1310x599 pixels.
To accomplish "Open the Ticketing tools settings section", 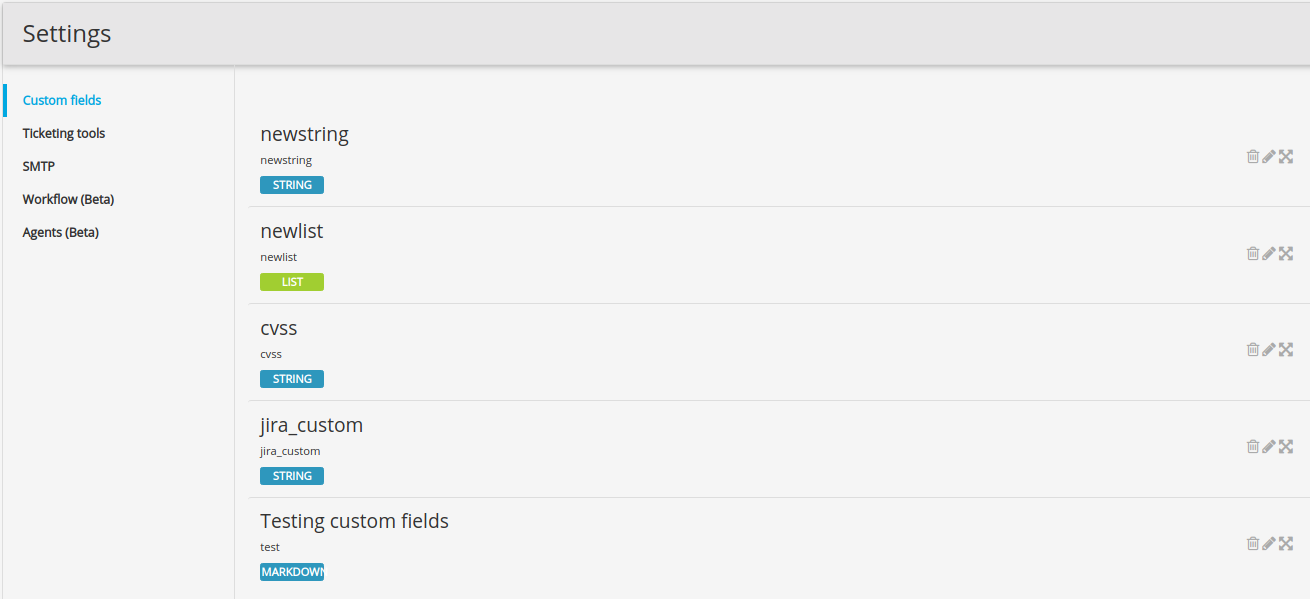I will [64, 133].
